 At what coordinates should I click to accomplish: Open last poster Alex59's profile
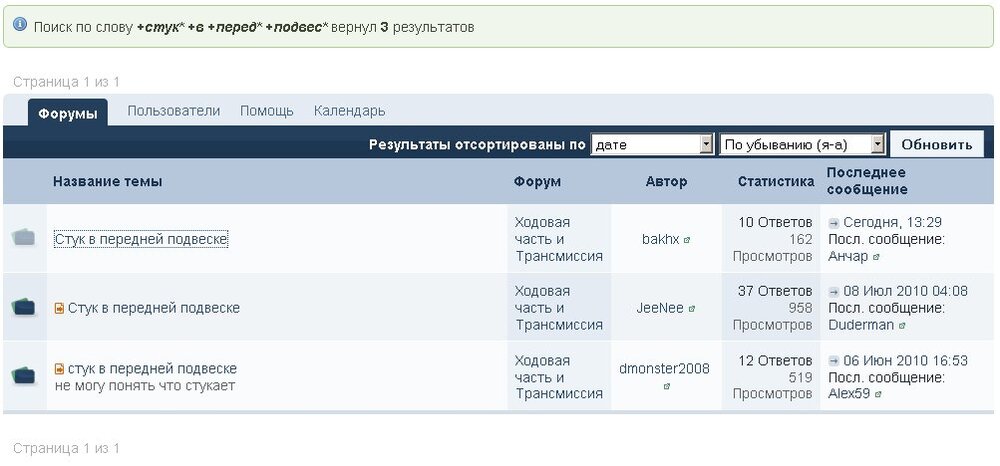tap(849, 393)
